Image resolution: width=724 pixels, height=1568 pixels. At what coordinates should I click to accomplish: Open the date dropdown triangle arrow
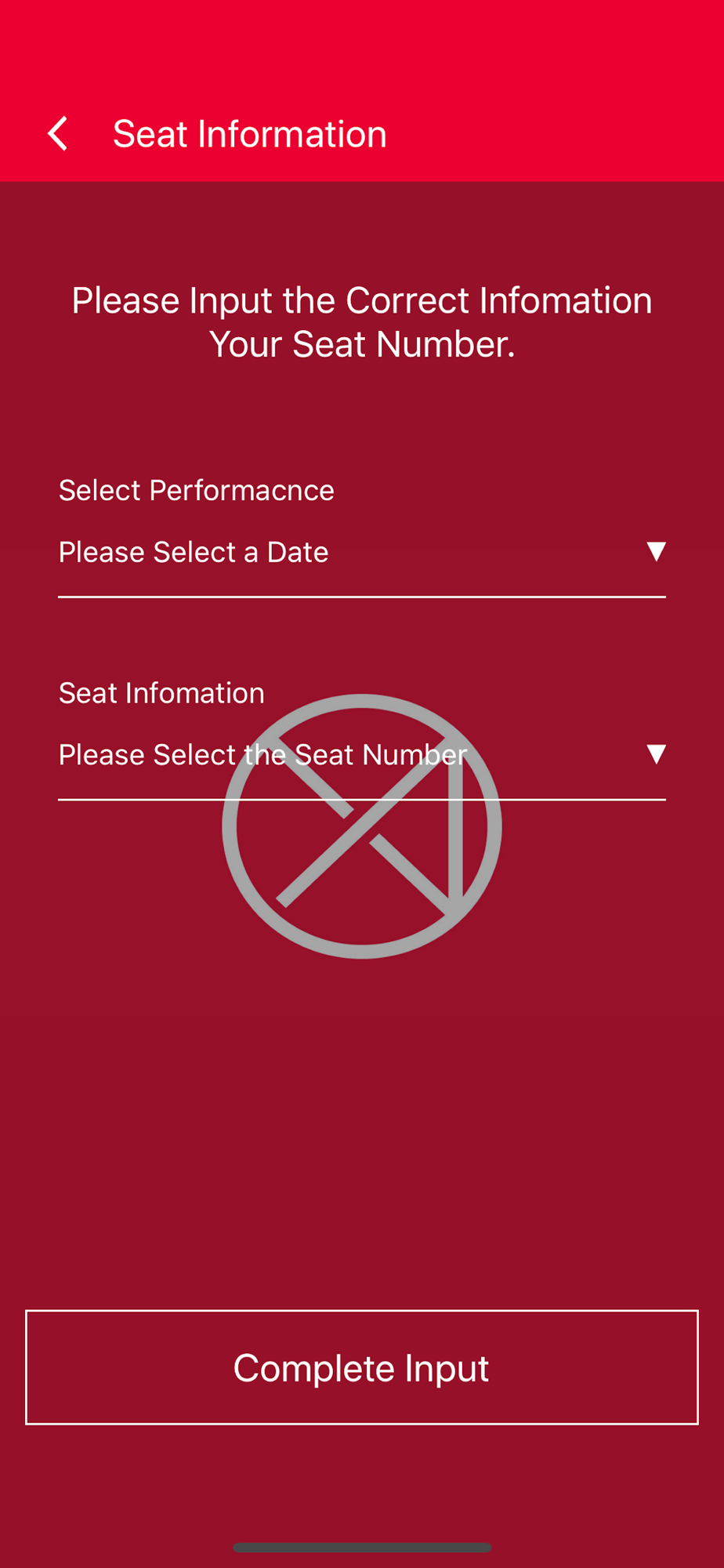tap(656, 551)
